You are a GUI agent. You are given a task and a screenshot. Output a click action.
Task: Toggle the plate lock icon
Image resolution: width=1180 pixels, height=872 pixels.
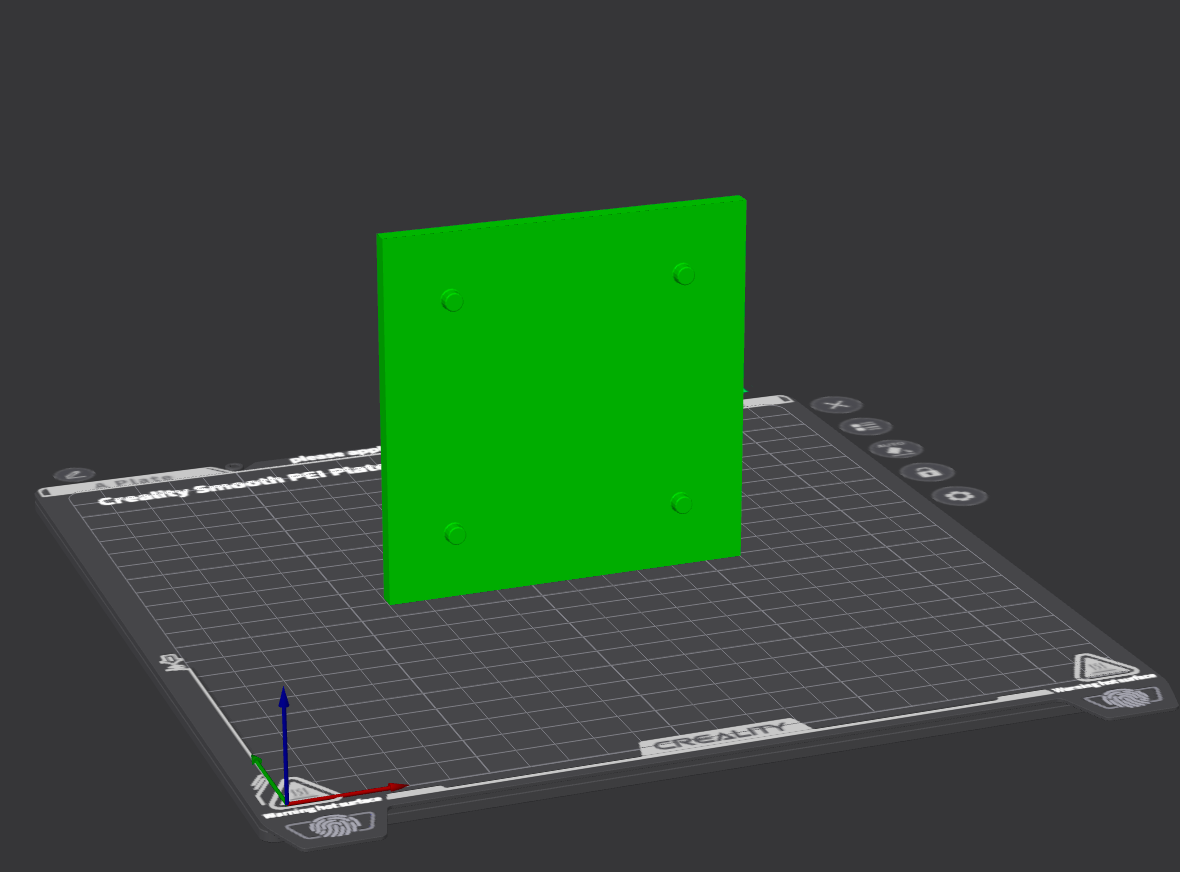(927, 472)
